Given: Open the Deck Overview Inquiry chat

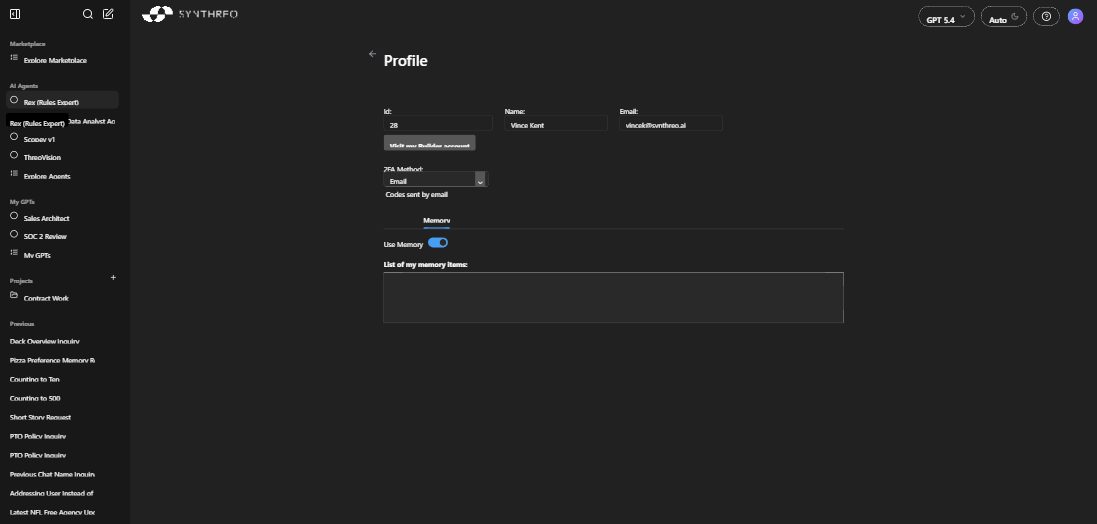Looking at the screenshot, I should (45, 341).
